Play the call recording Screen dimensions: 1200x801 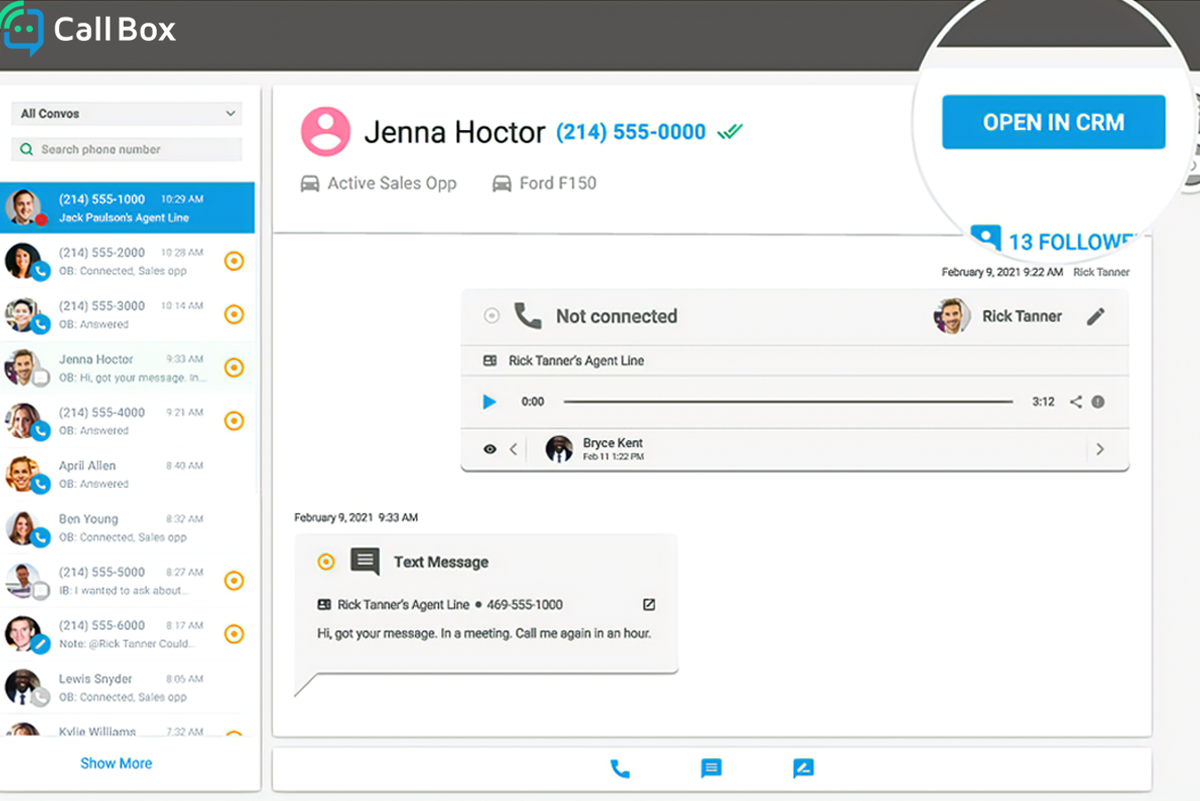click(x=489, y=402)
